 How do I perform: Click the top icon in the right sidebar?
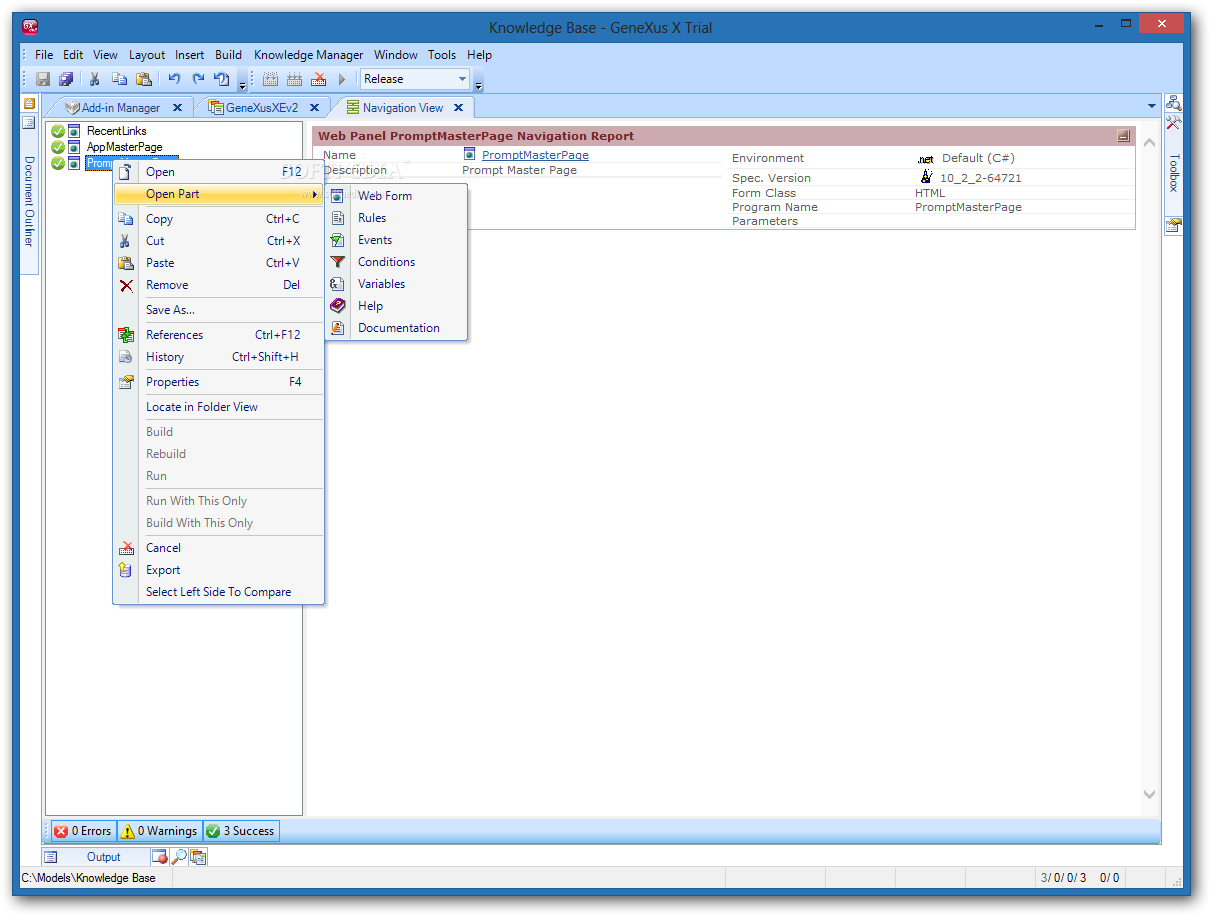[1173, 103]
